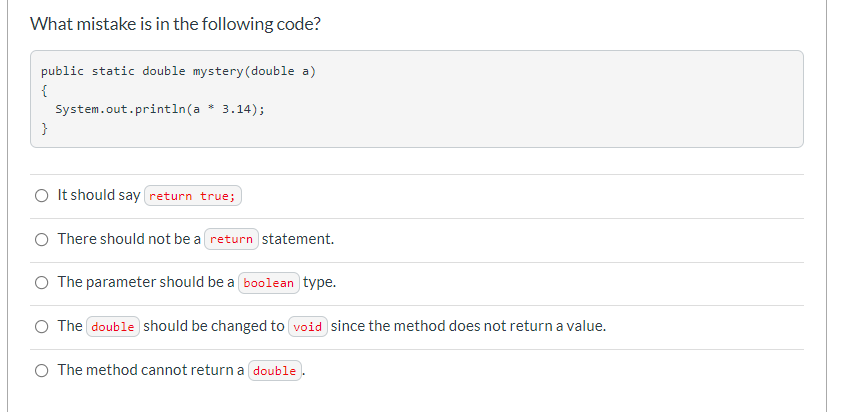The height and width of the screenshot is (412, 848).
Task: Select the 'It should say return true;' radio button
Action: coord(42,196)
